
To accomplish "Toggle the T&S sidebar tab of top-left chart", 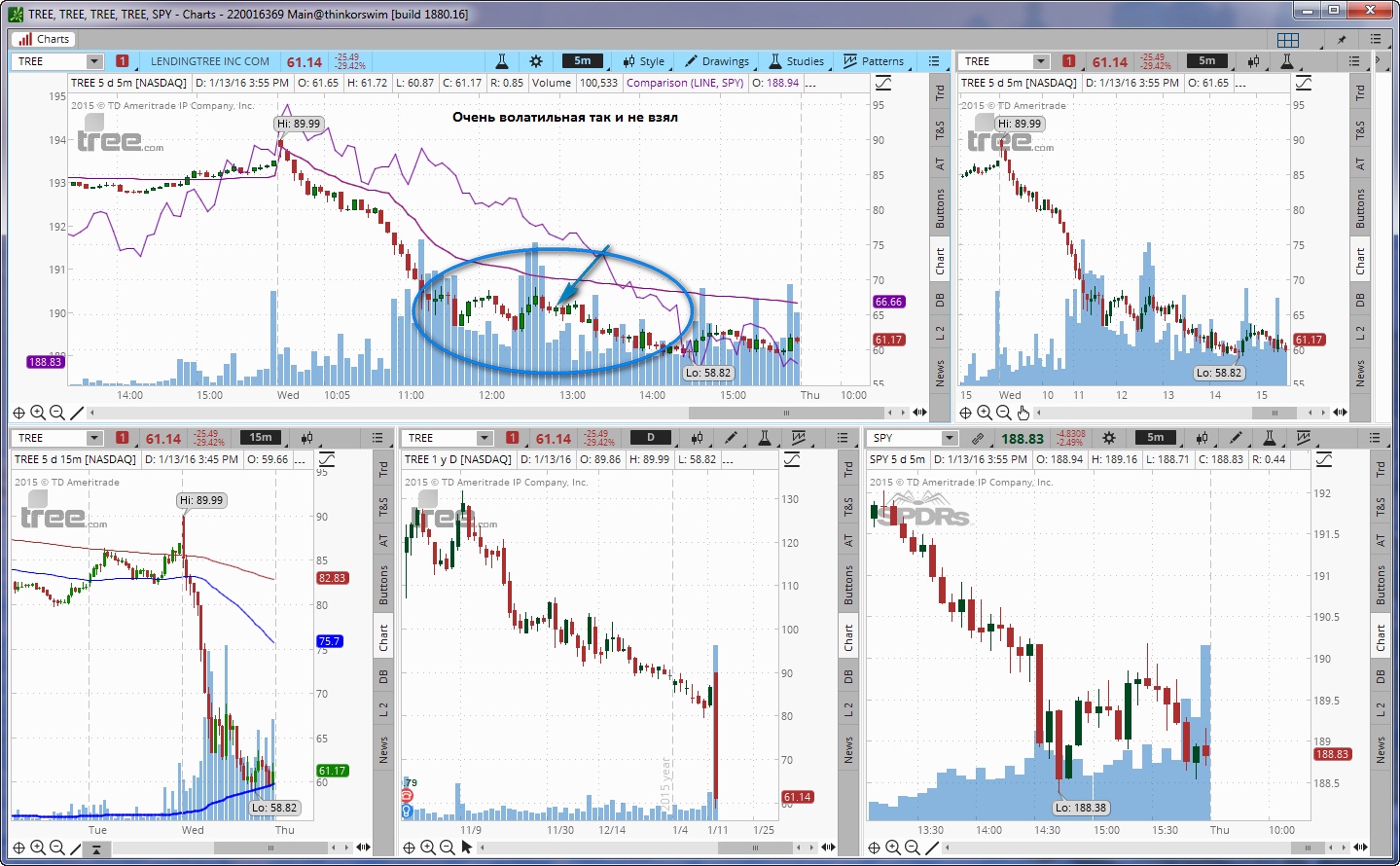I will click(940, 128).
